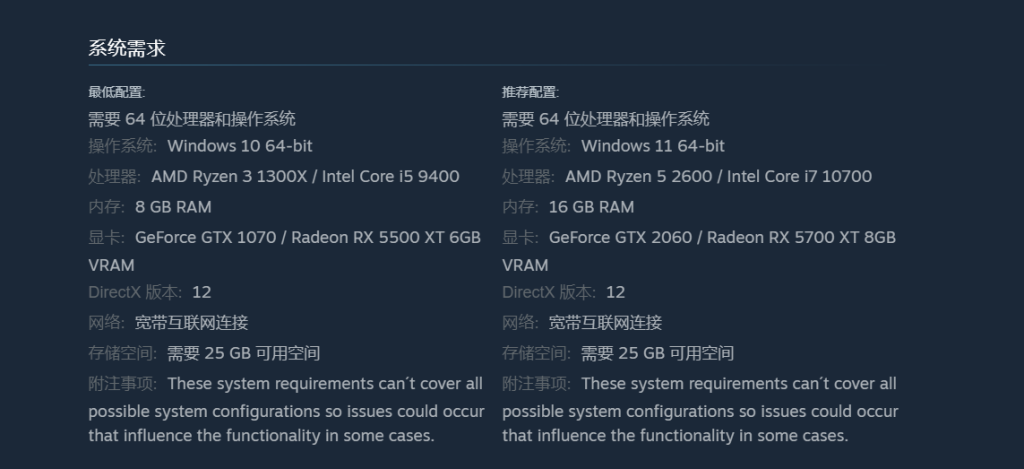Select the 推荐配置 column label

(530, 92)
